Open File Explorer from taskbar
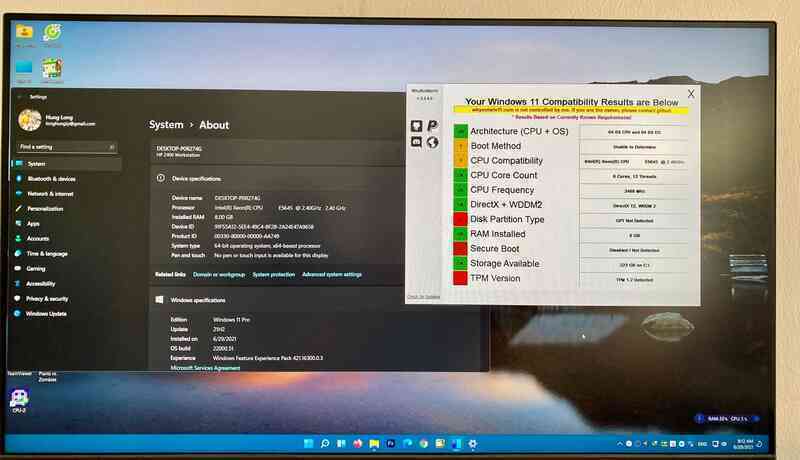 pos(374,444)
